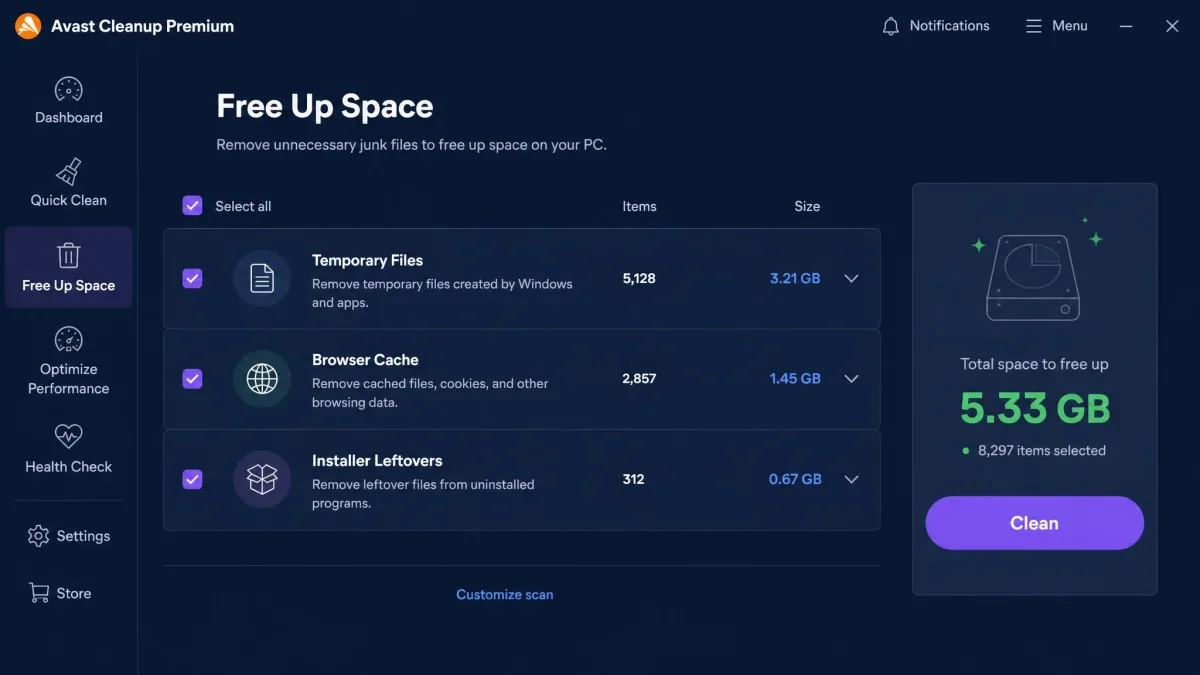This screenshot has height=675, width=1200.
Task: Click the Free Up Space page heading
Action: (325, 106)
